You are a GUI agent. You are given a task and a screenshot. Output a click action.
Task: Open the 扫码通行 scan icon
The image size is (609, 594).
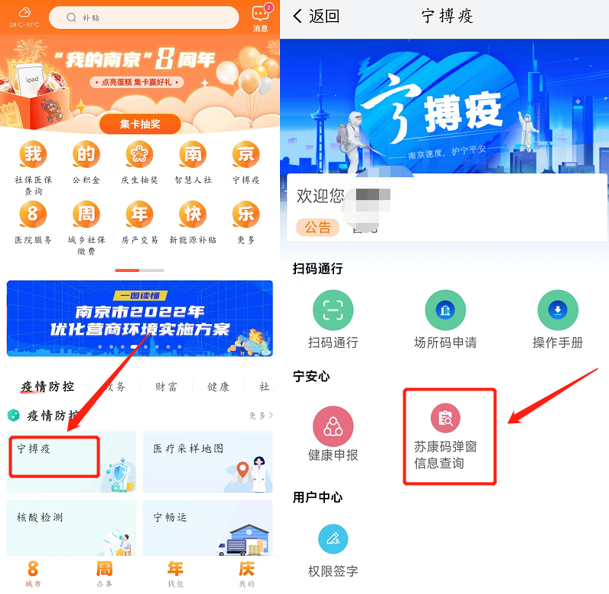pos(333,310)
